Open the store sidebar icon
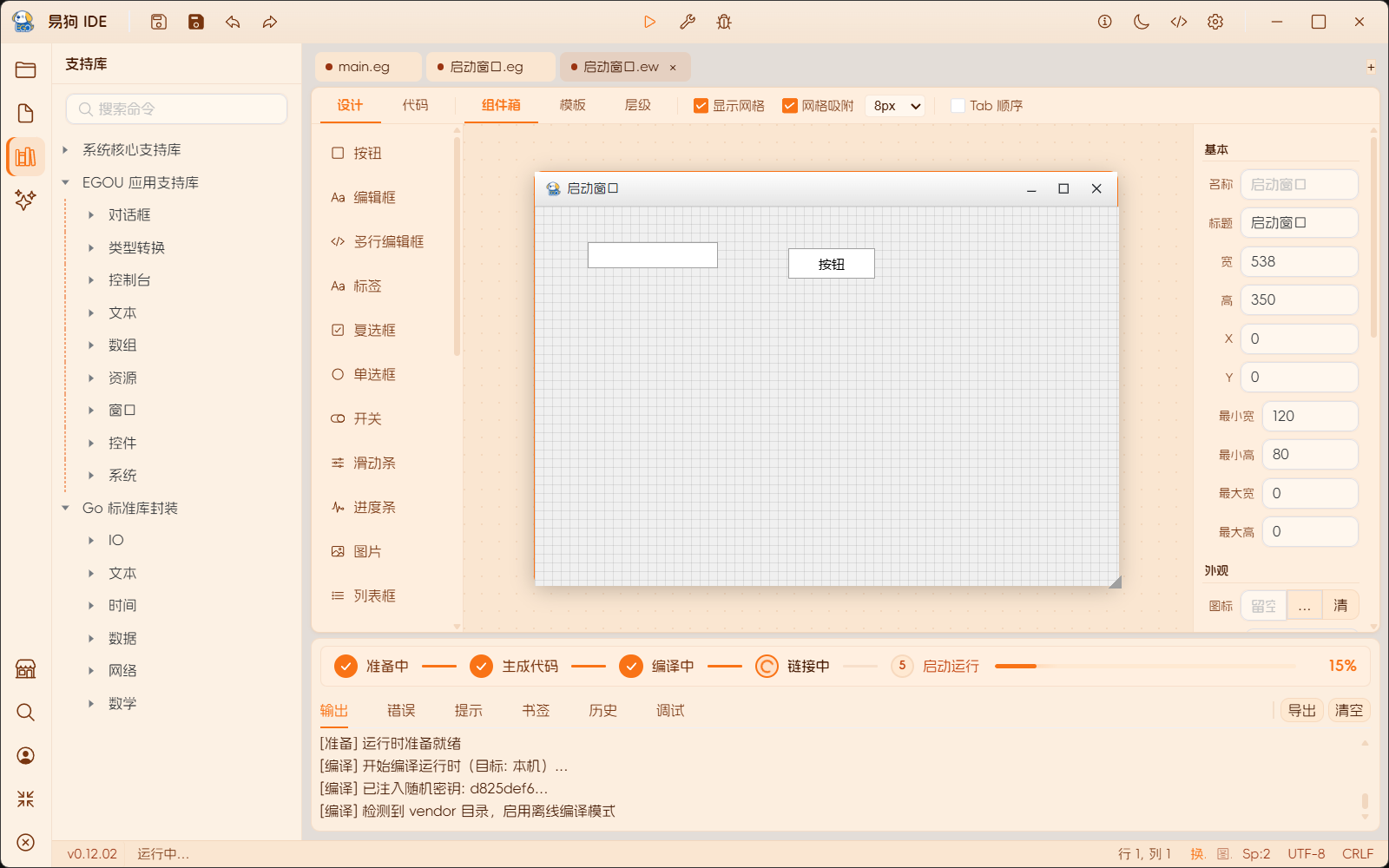The height and width of the screenshot is (868, 1389). point(26,669)
